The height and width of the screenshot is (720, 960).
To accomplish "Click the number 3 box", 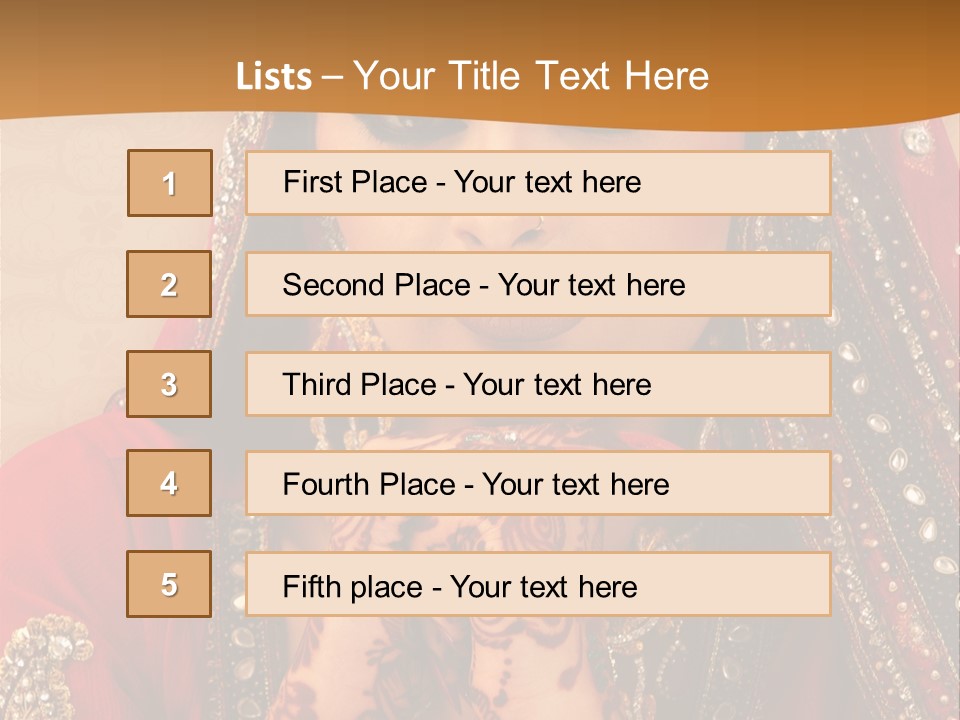I will click(x=169, y=384).
